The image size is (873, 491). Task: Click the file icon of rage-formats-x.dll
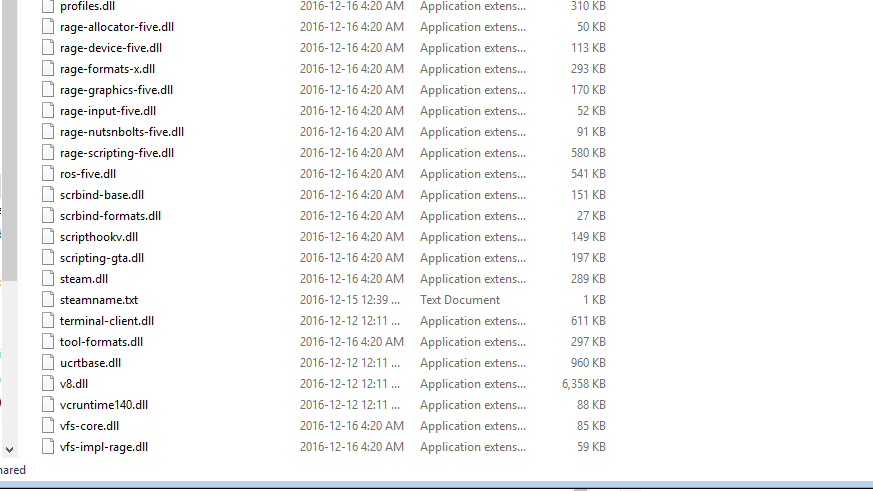click(48, 69)
